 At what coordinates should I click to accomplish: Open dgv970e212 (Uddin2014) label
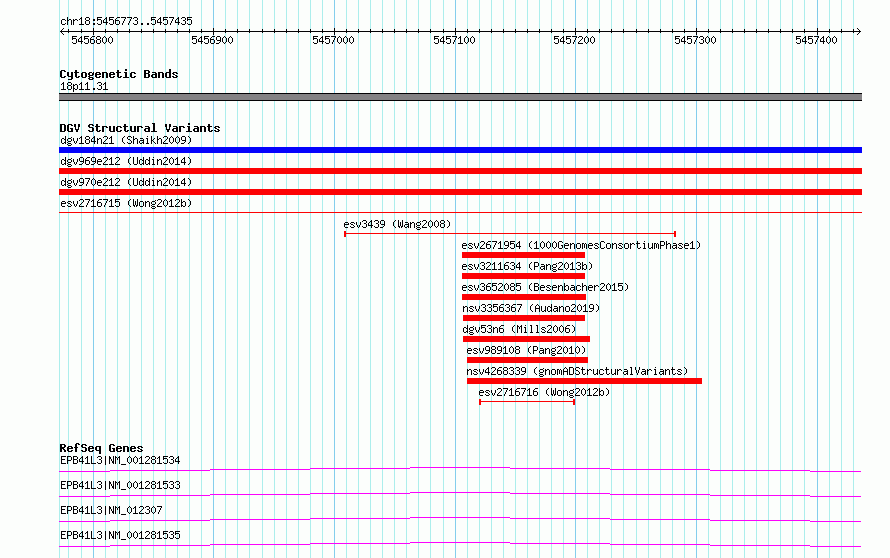click(126, 182)
